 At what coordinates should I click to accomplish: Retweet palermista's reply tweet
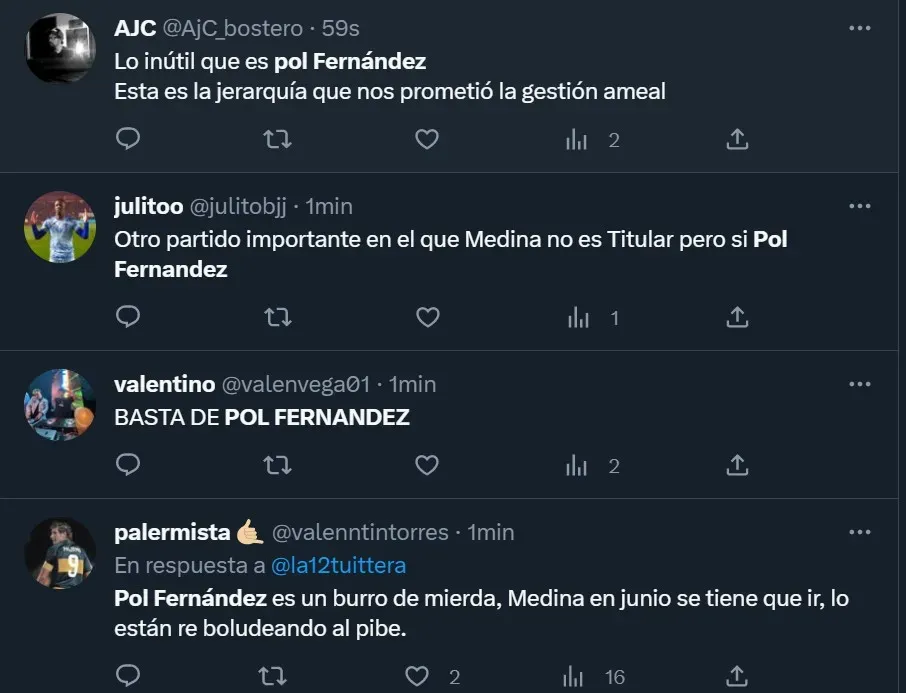point(272,677)
